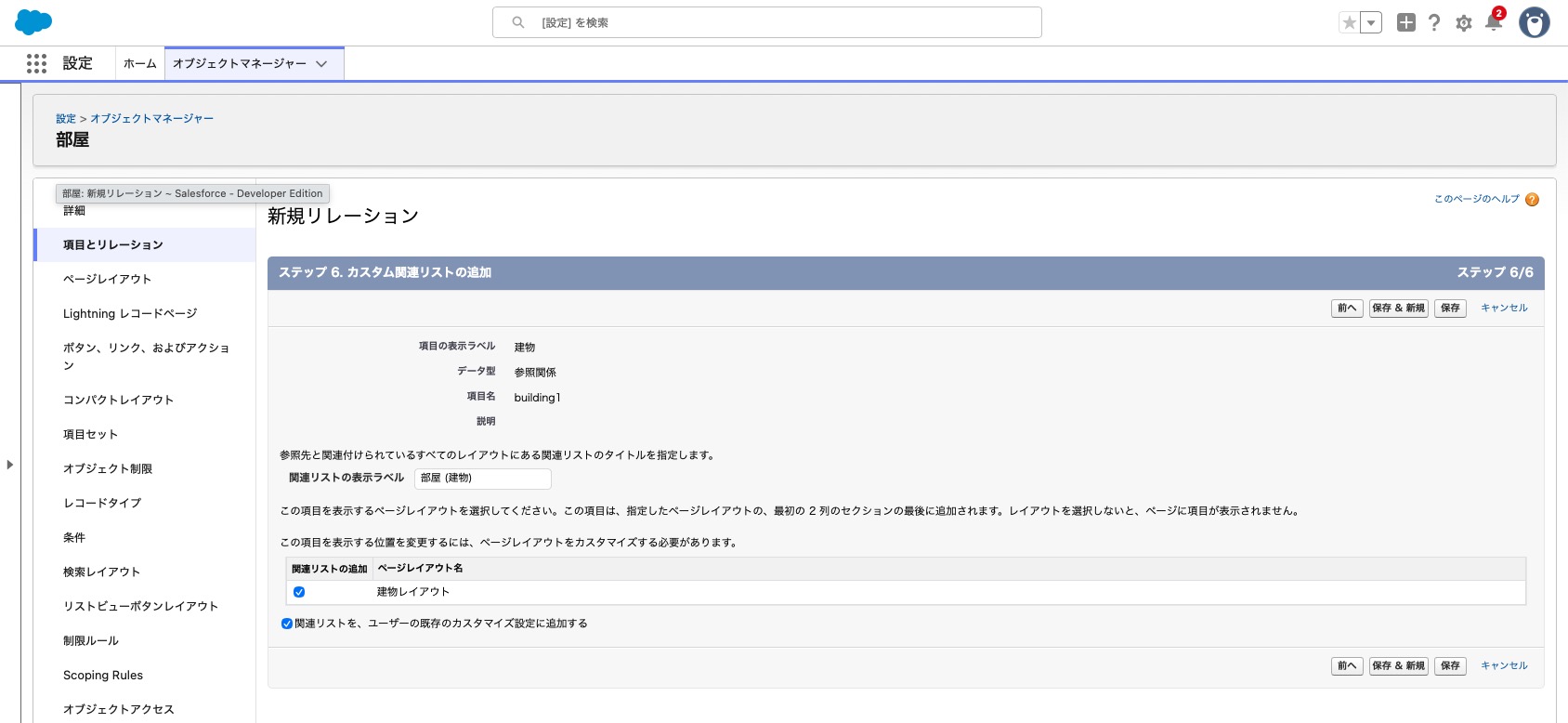Screen dimensions: 1568x723
Task: Select 詳細 in the sidebar
Action: tap(74, 211)
